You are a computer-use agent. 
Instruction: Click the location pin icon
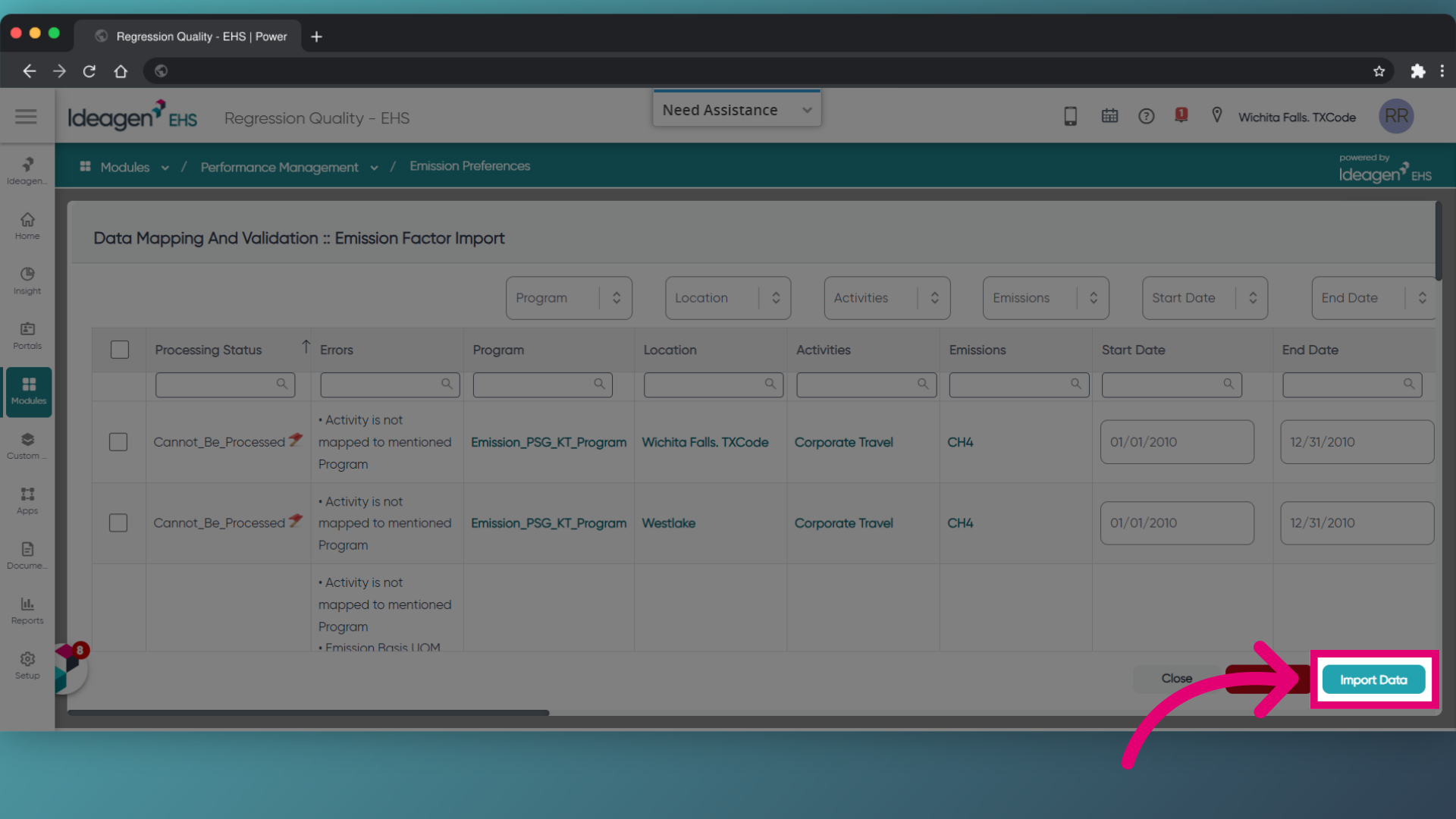click(1217, 115)
